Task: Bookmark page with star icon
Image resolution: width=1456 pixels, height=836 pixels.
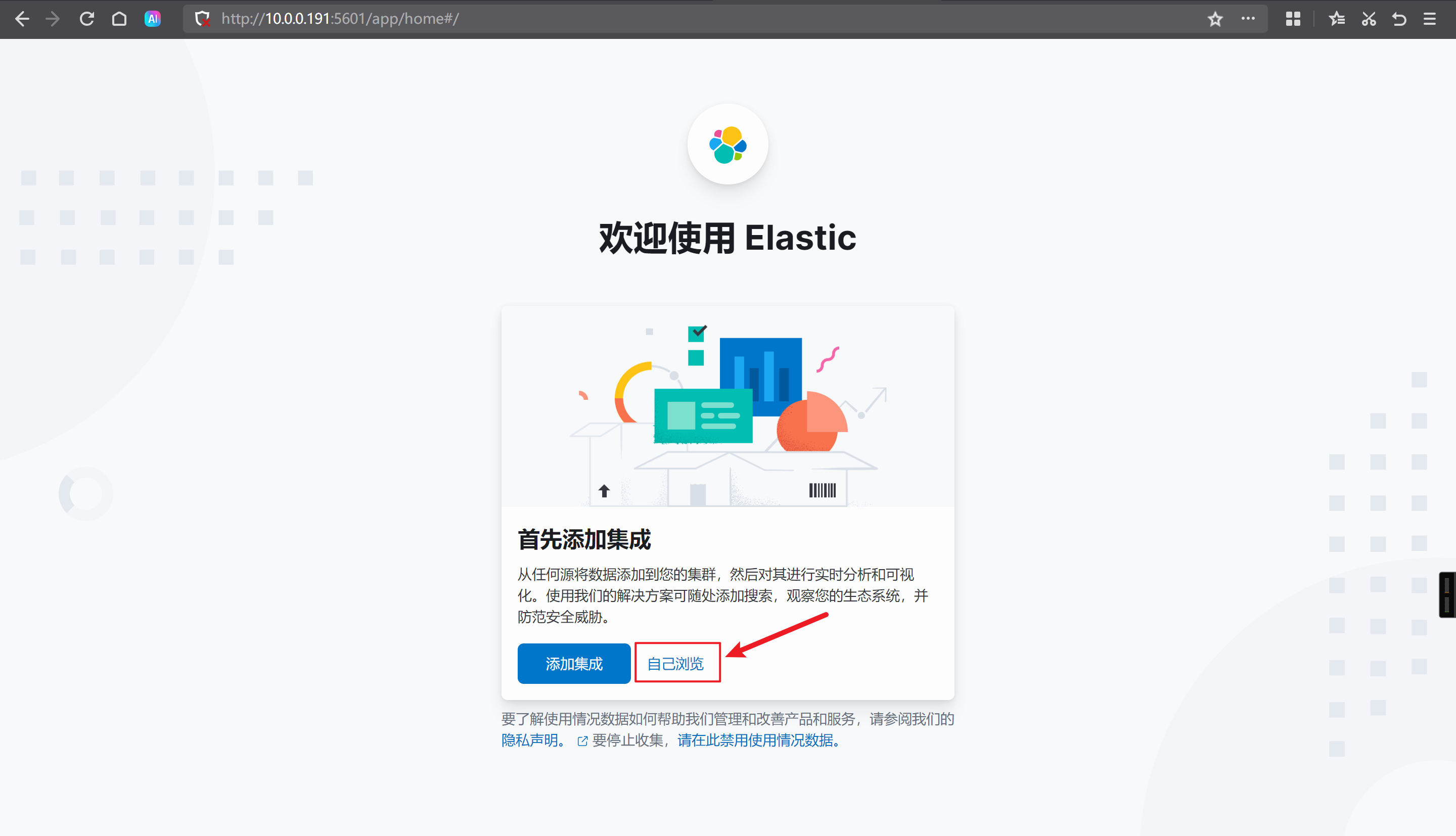Action: point(1214,19)
